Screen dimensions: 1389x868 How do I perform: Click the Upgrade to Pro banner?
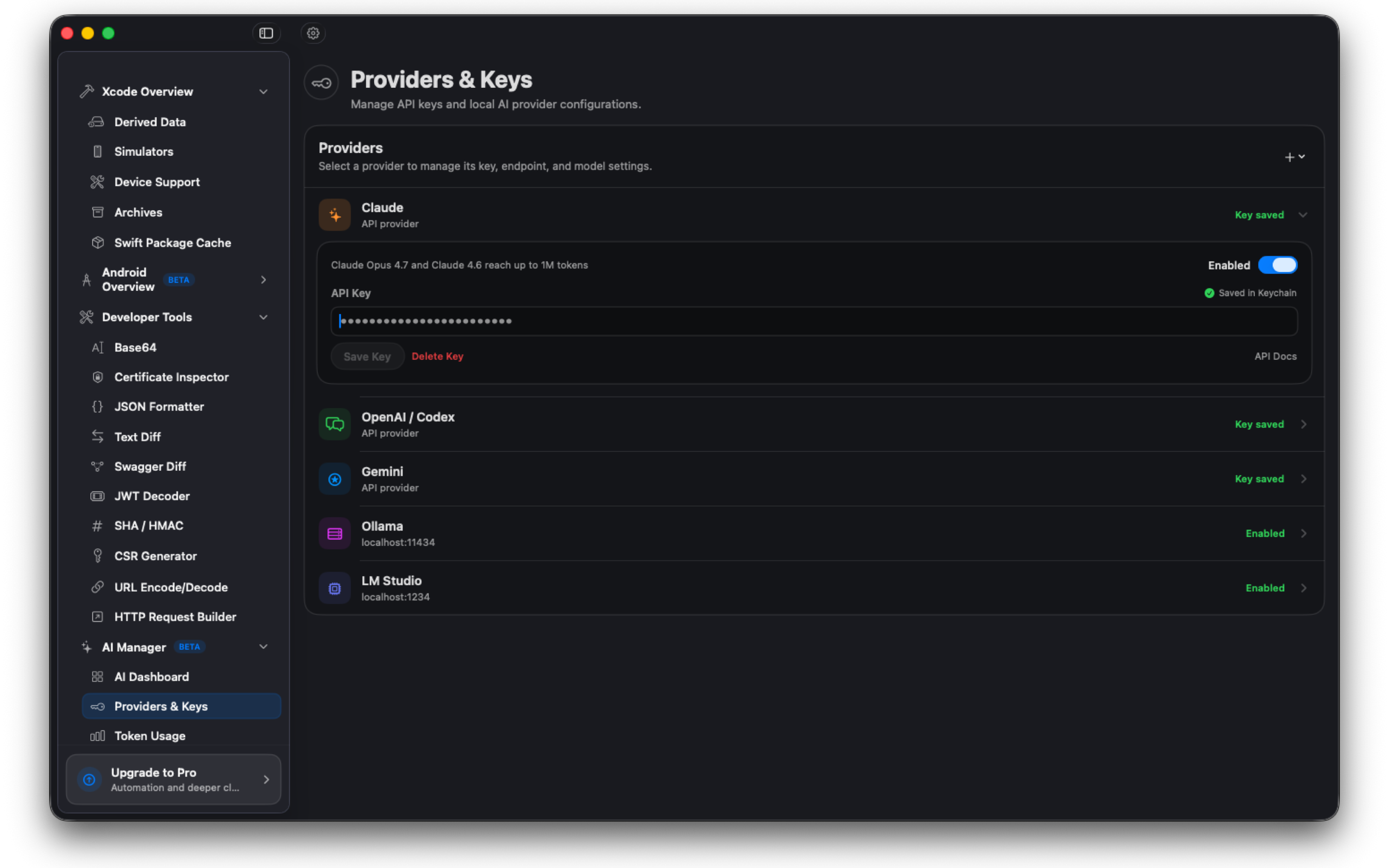click(x=173, y=780)
